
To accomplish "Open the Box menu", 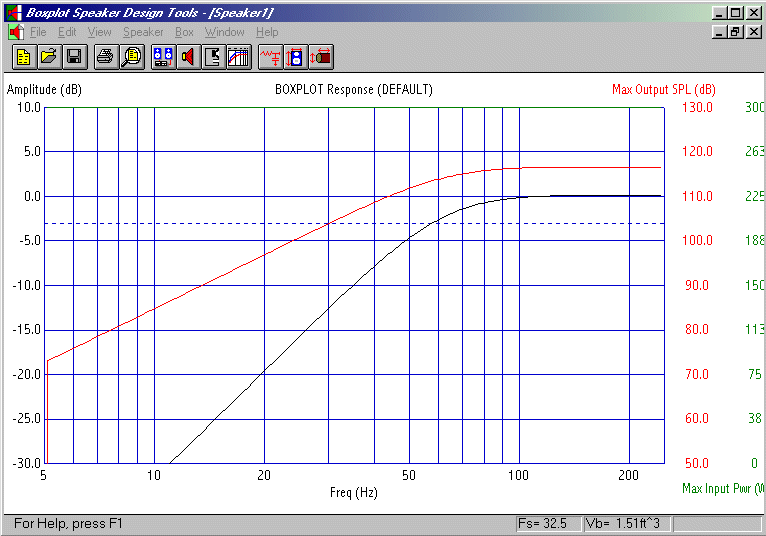I will [x=184, y=32].
